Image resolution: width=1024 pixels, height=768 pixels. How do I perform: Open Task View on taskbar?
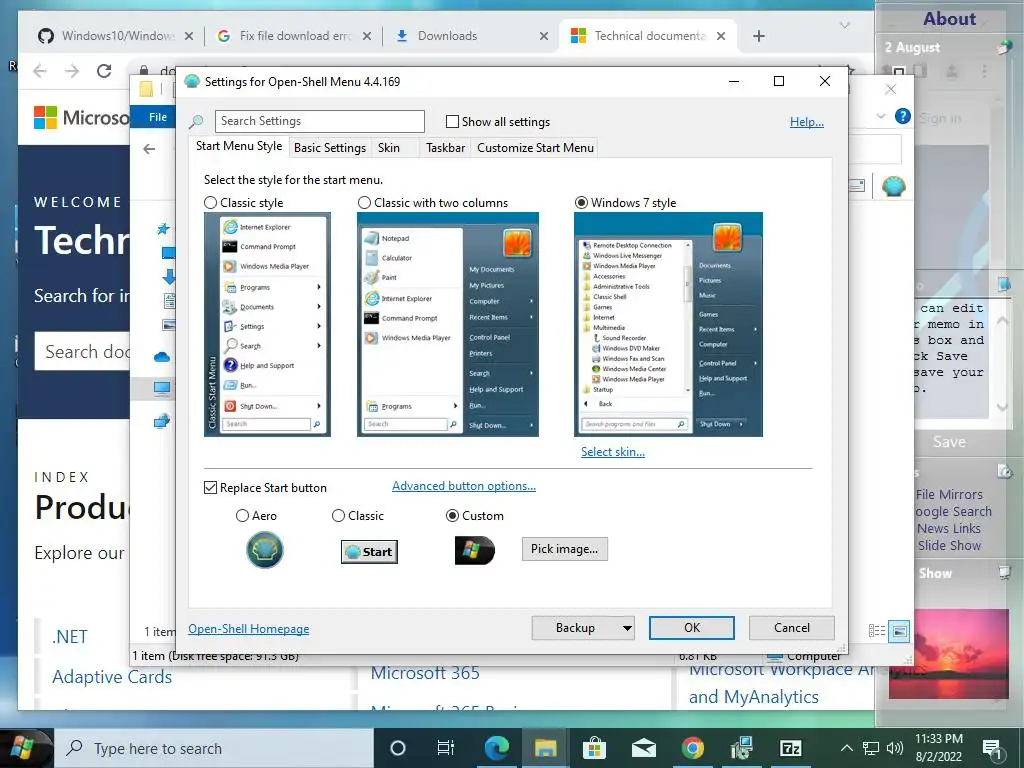click(x=445, y=748)
